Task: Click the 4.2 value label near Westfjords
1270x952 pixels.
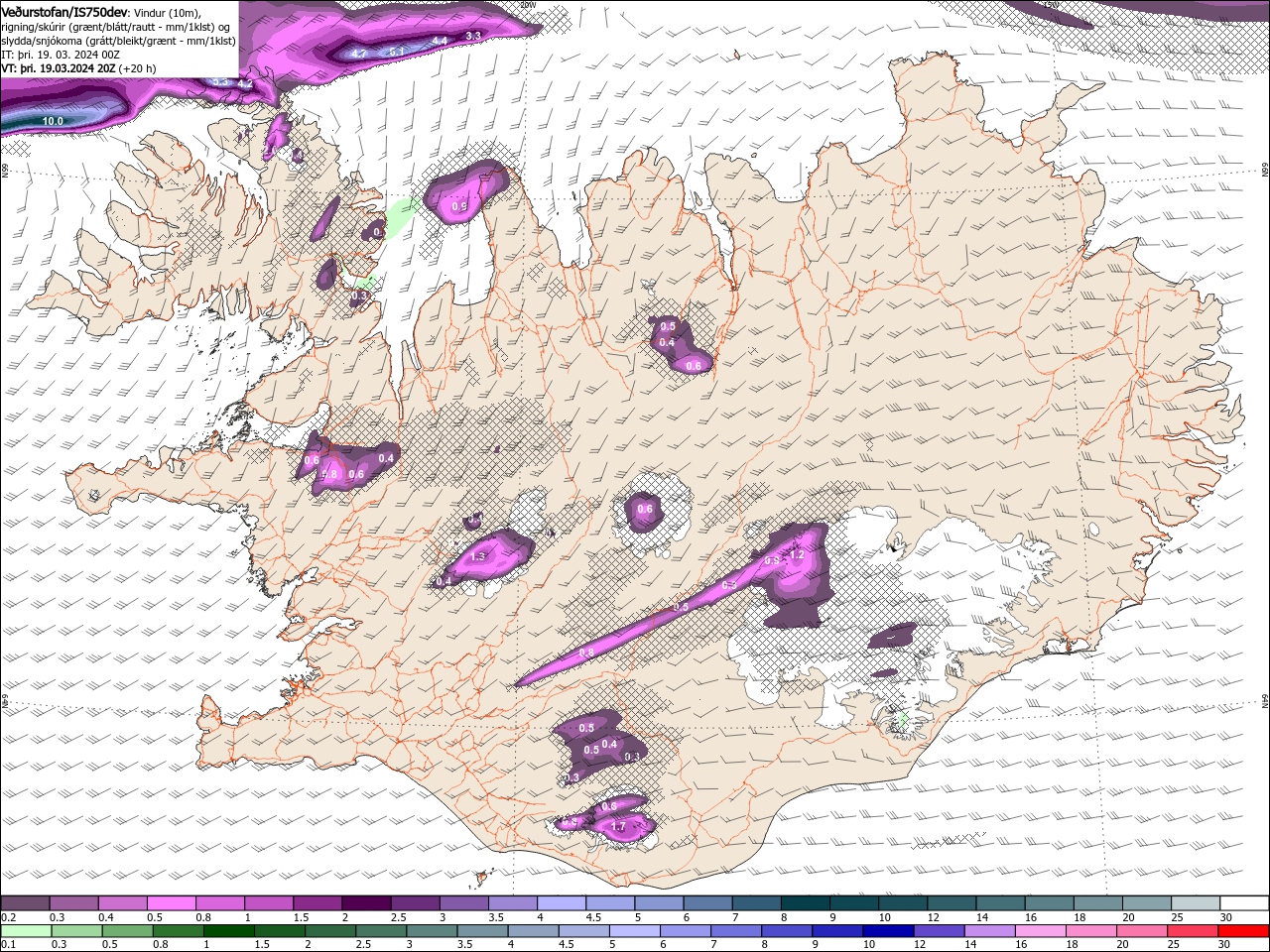Action: coord(243,85)
